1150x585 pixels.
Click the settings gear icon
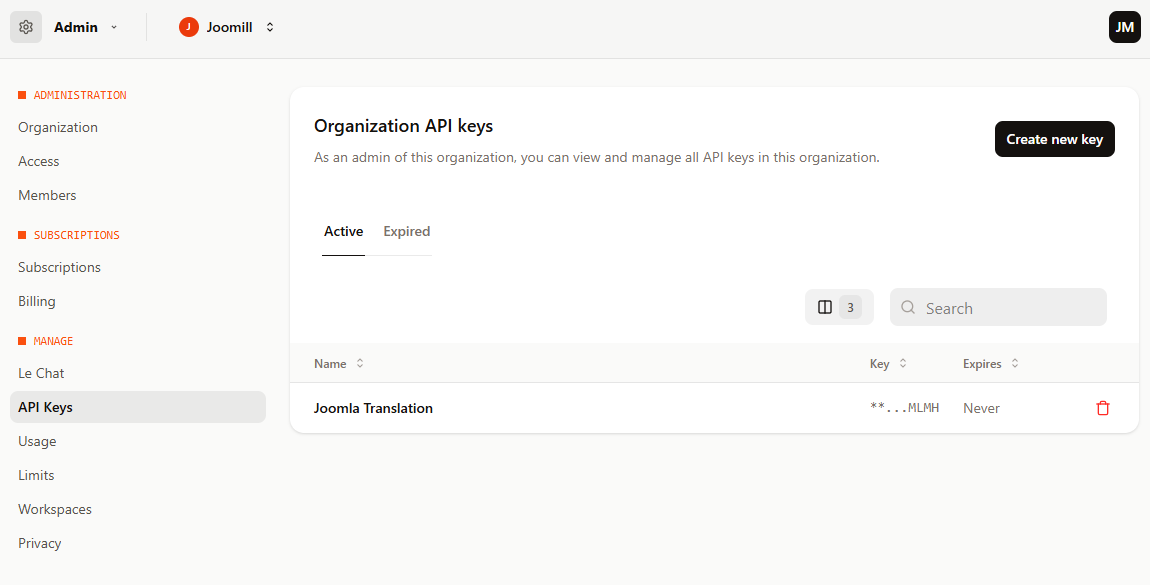coord(26,27)
